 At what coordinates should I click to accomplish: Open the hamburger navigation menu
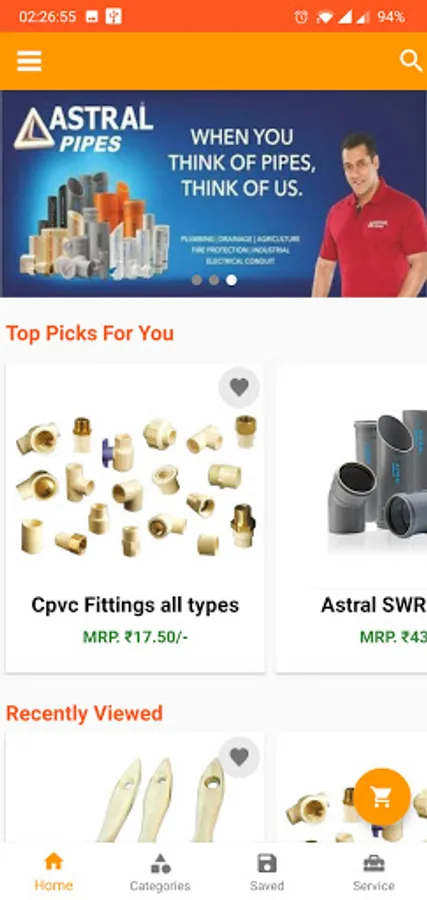pos(29,61)
